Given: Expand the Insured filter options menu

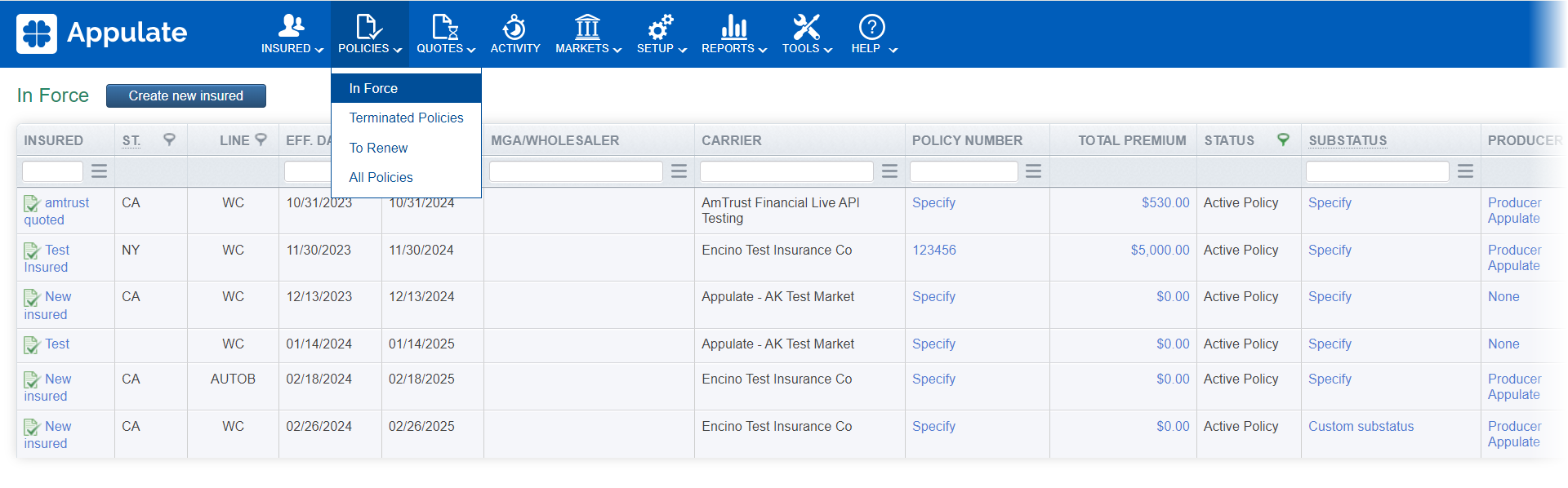Looking at the screenshot, I should 99,171.
